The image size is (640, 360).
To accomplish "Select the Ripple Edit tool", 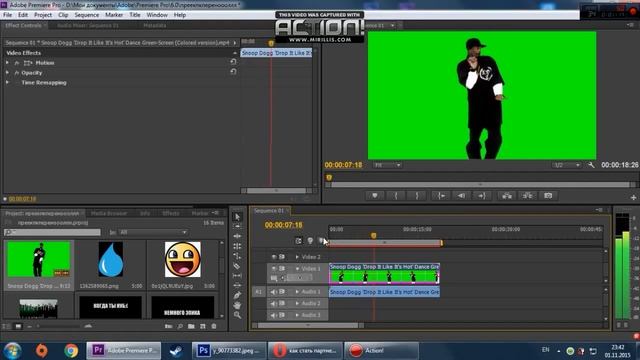I will click(238, 236).
